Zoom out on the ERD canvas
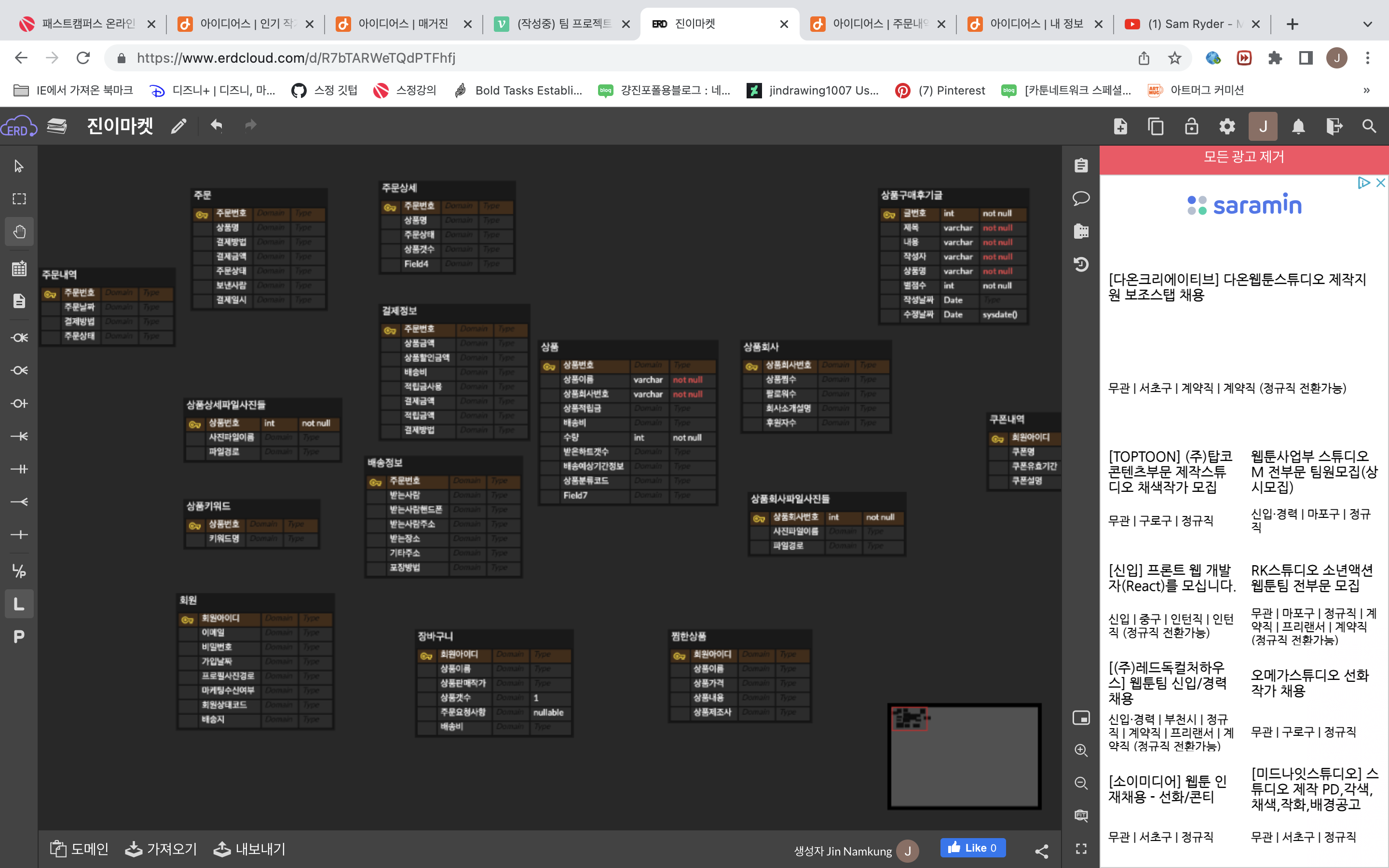The width and height of the screenshot is (1389, 868). (1081, 783)
